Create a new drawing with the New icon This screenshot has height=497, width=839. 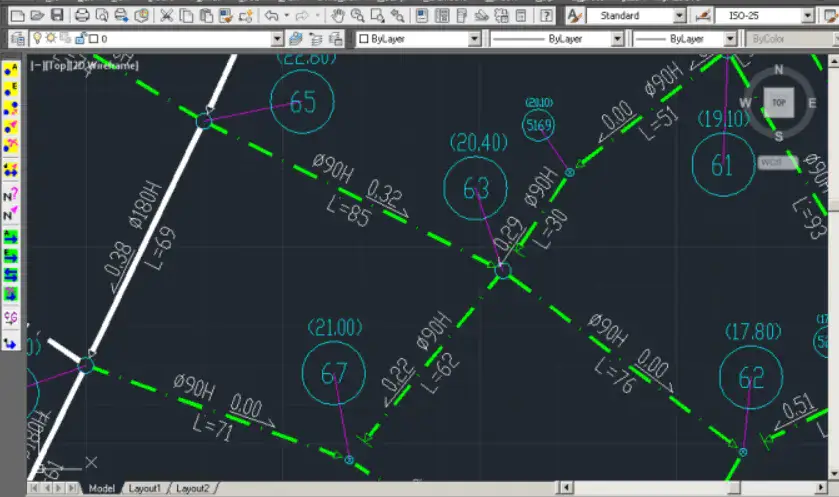[17, 16]
